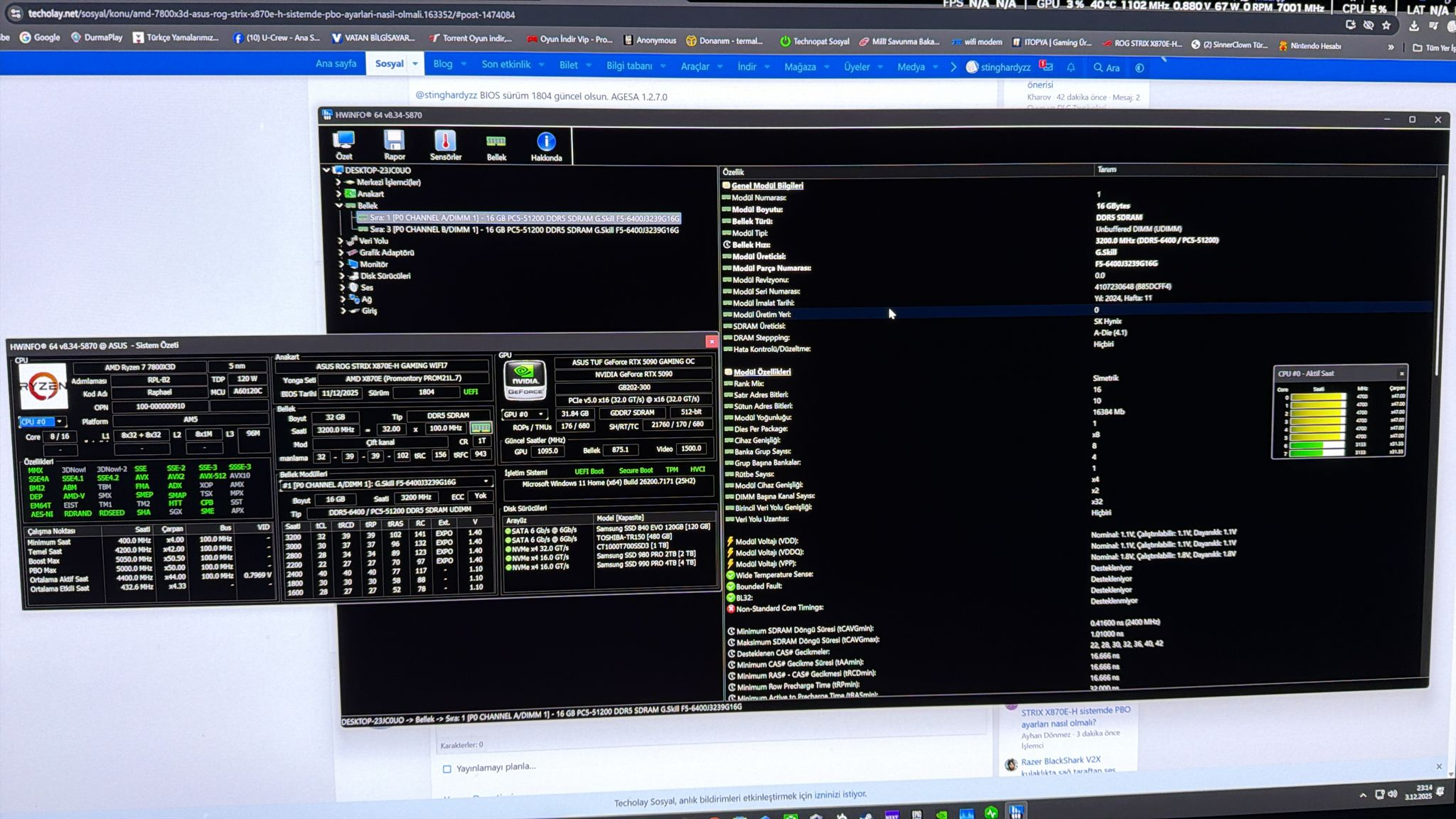Collapse the Bellek tree node
This screenshot has width=1456, height=819.
pos(339,205)
